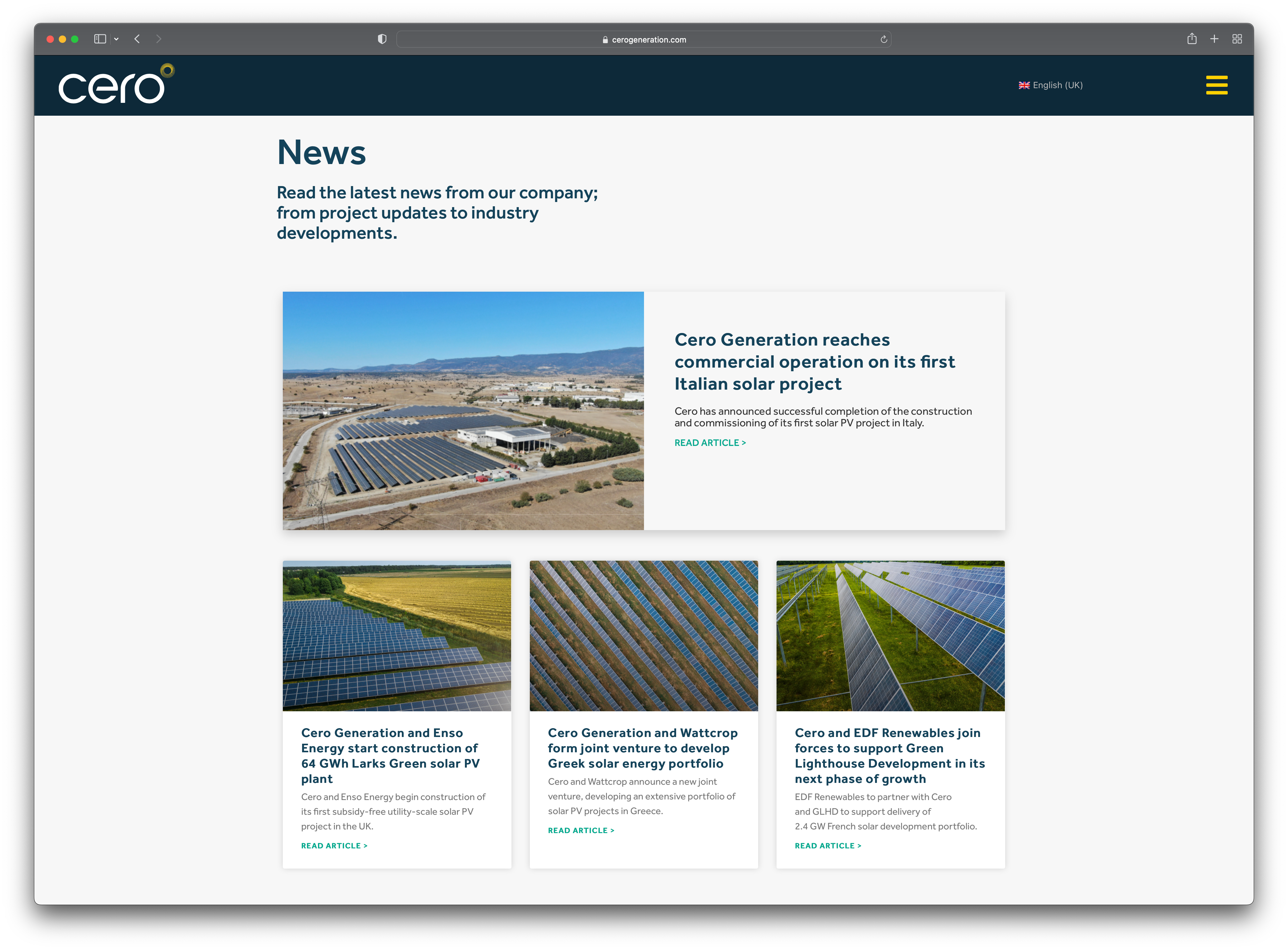Open the Italian solar project aerial photo

[x=463, y=411]
